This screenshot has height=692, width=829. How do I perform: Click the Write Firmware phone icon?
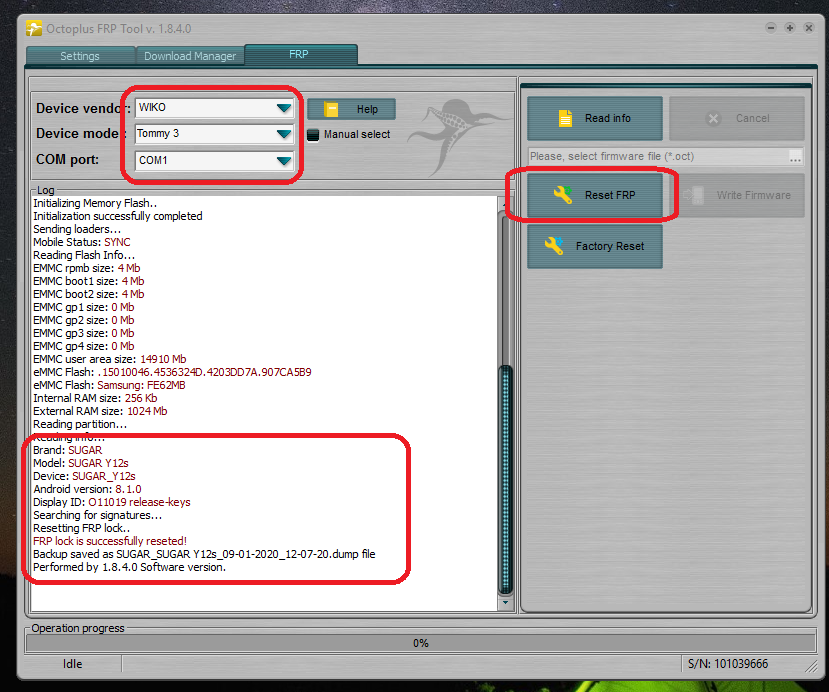click(x=694, y=195)
